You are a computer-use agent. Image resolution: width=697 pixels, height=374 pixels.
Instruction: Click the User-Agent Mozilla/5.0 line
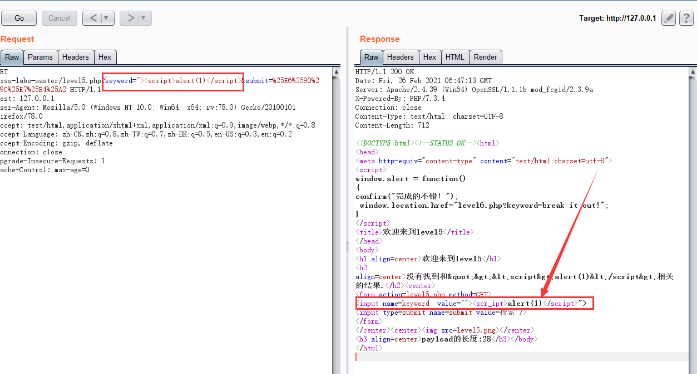tap(148, 107)
